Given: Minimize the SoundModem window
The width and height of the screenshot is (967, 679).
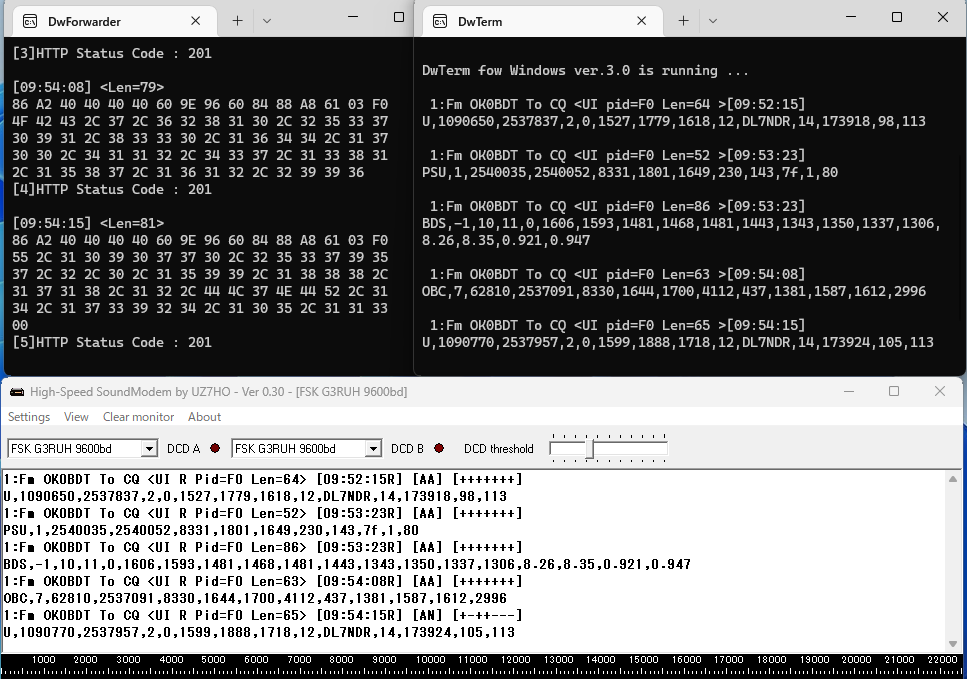Looking at the screenshot, I should click(849, 392).
